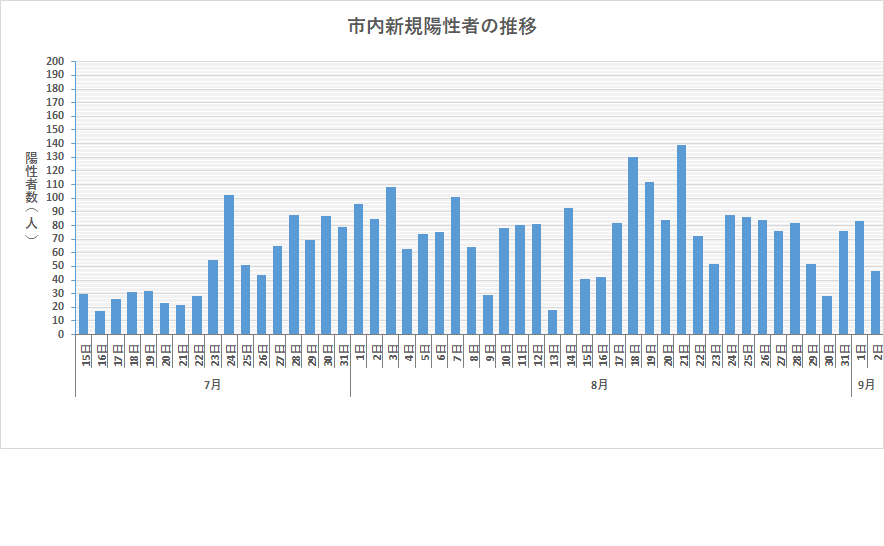The width and height of the screenshot is (884, 546).
Task: Click the 200 value on the vertical axis
Action: point(55,61)
